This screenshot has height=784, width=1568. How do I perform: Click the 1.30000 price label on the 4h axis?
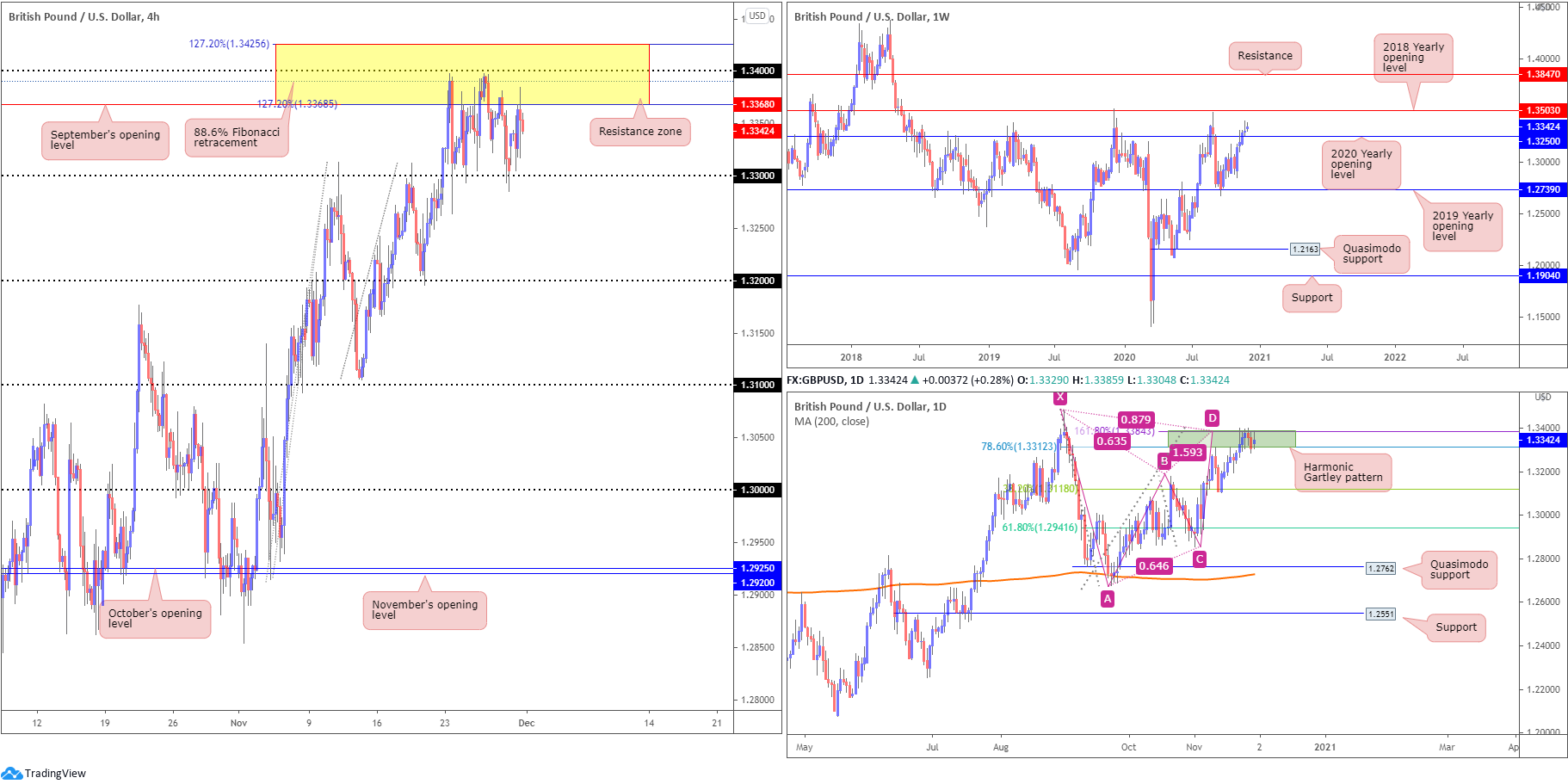point(757,490)
